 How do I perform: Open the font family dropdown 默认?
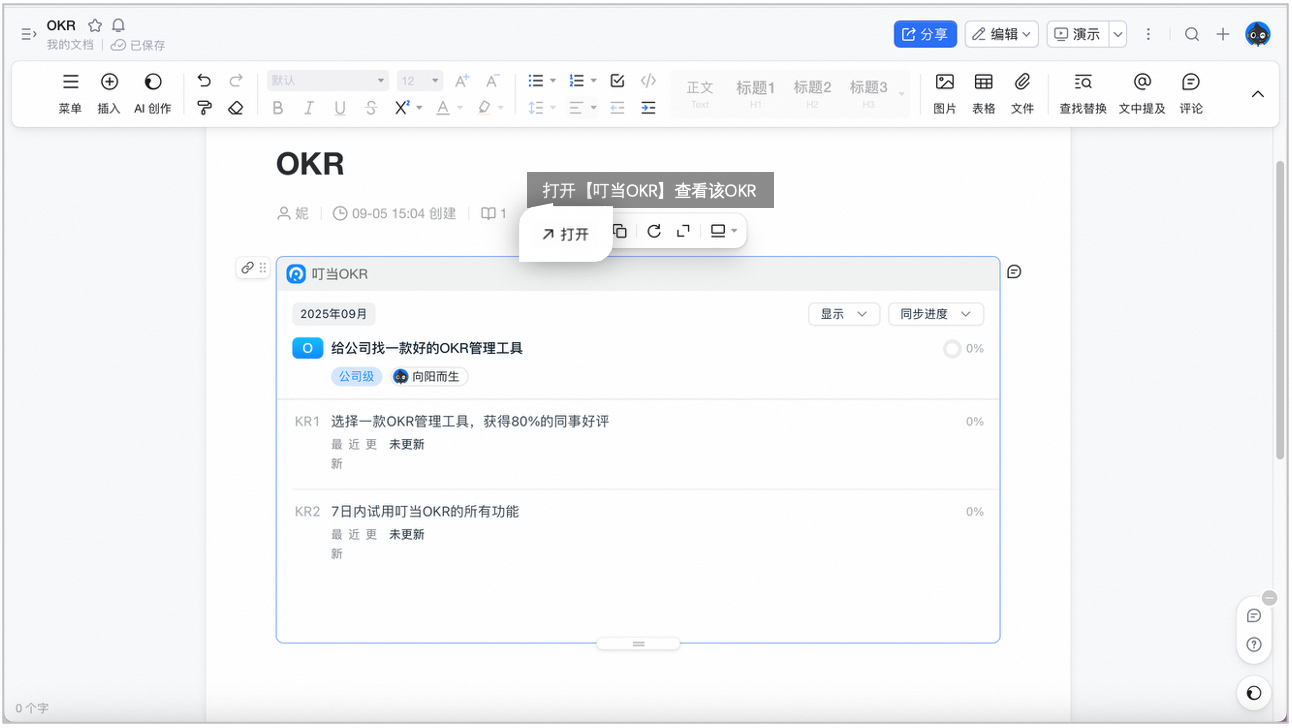pos(328,81)
